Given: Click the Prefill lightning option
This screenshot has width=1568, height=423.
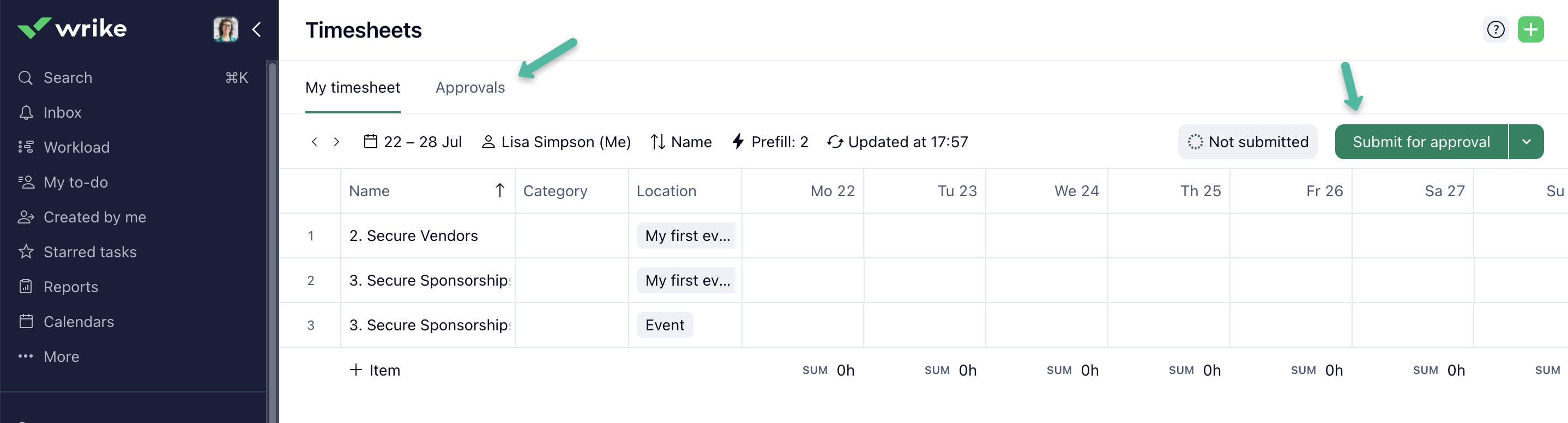Looking at the screenshot, I should pos(770,142).
